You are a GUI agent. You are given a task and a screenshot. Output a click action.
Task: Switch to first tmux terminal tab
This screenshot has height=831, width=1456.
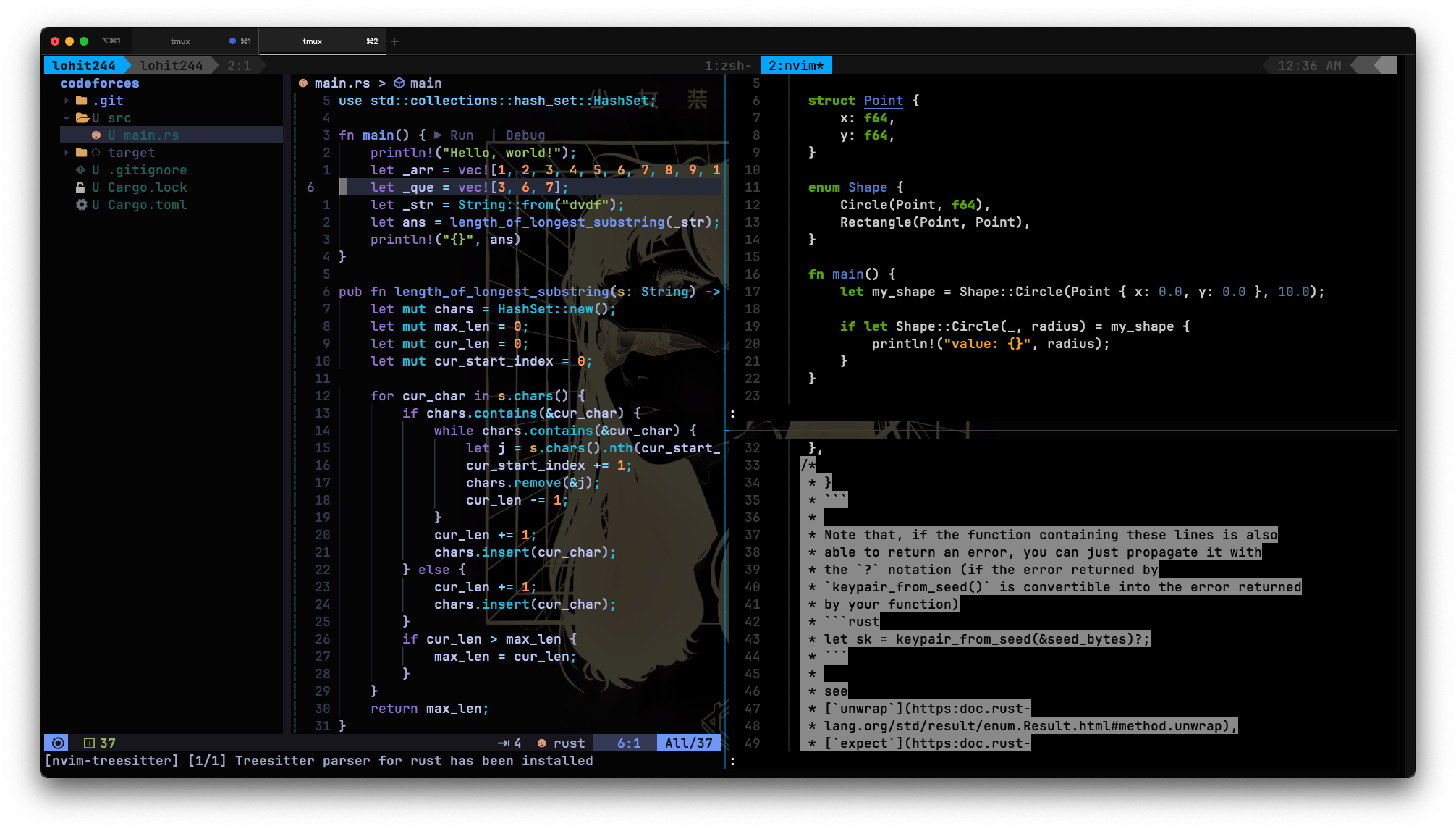[x=194, y=41]
